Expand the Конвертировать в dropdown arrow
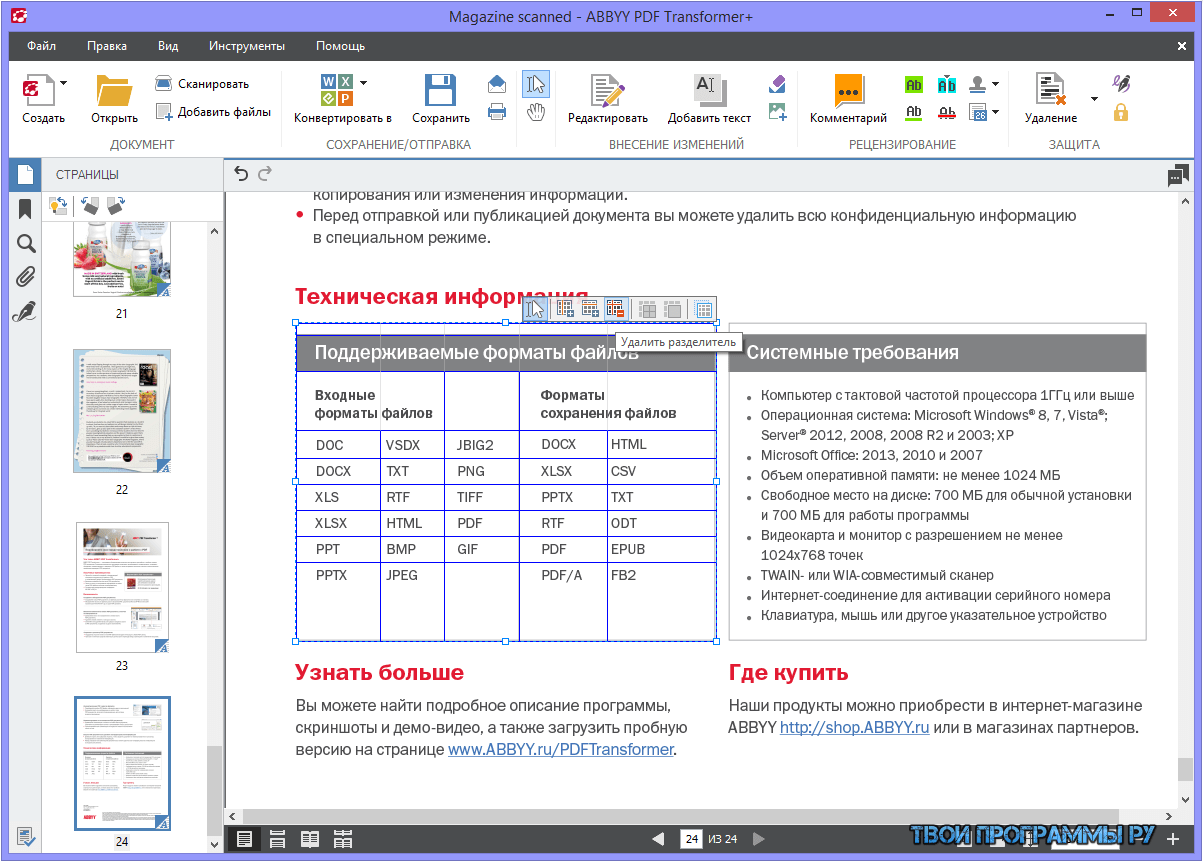 click(363, 82)
